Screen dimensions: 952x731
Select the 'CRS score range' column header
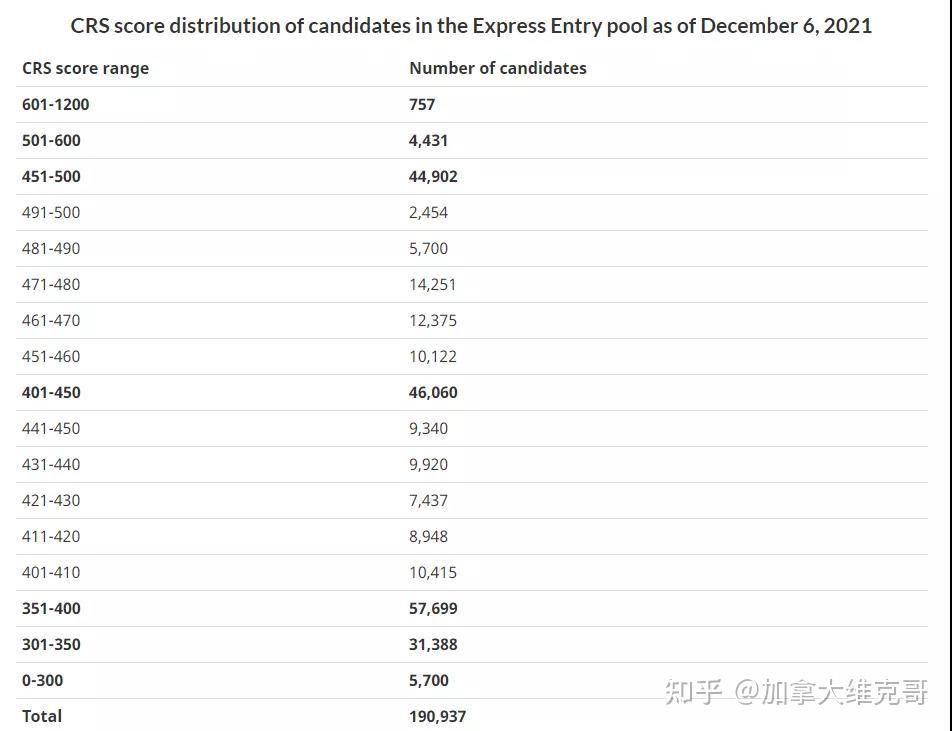[86, 68]
